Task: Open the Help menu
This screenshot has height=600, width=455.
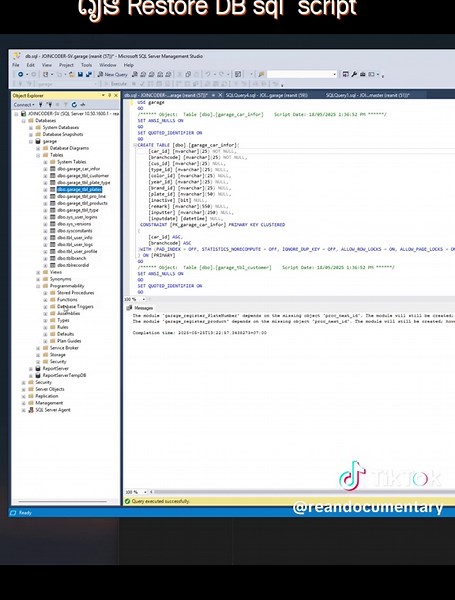Action: click(x=129, y=65)
